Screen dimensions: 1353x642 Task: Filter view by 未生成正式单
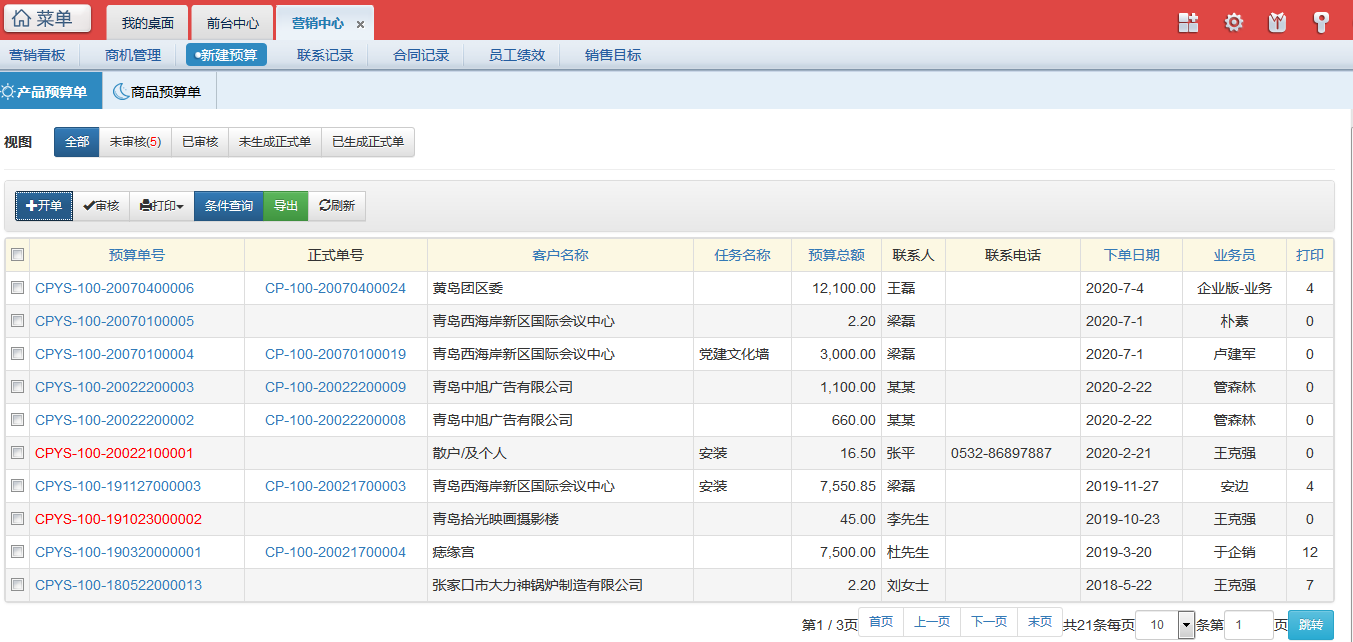click(275, 142)
